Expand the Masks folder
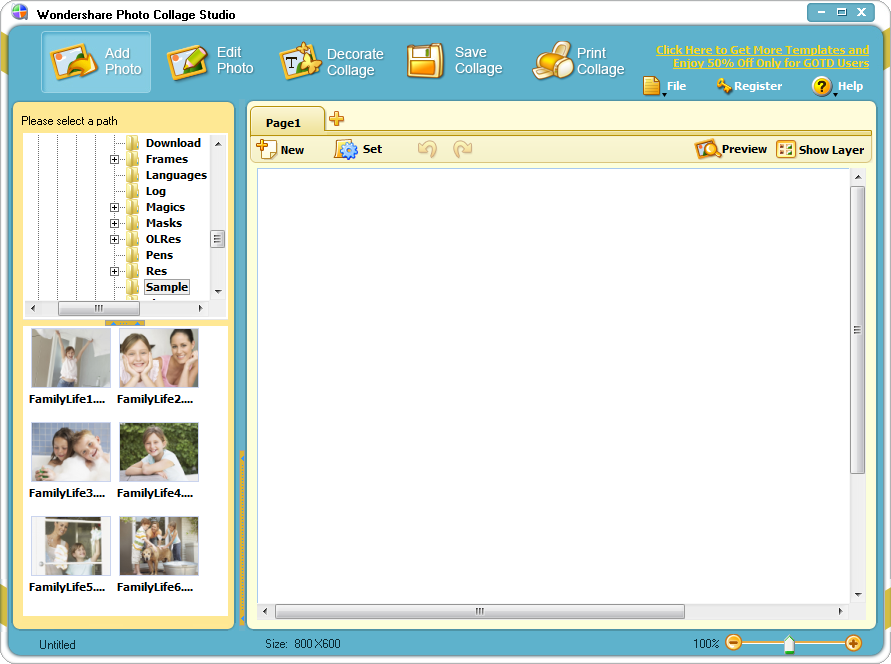This screenshot has width=891, height=664. 114,223
